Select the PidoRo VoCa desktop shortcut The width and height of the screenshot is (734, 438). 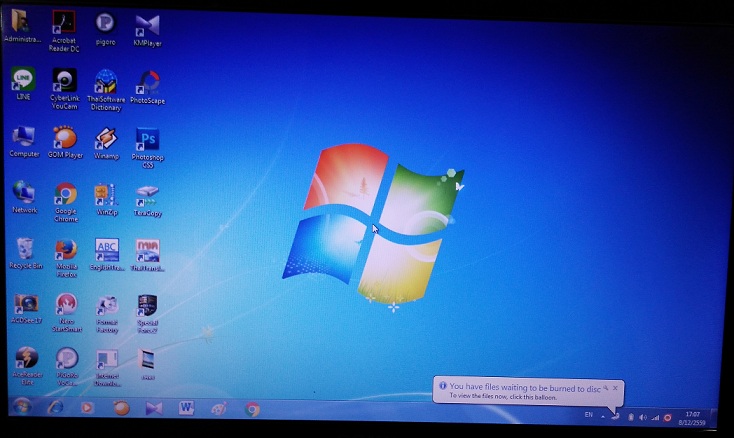pyautogui.click(x=67, y=367)
